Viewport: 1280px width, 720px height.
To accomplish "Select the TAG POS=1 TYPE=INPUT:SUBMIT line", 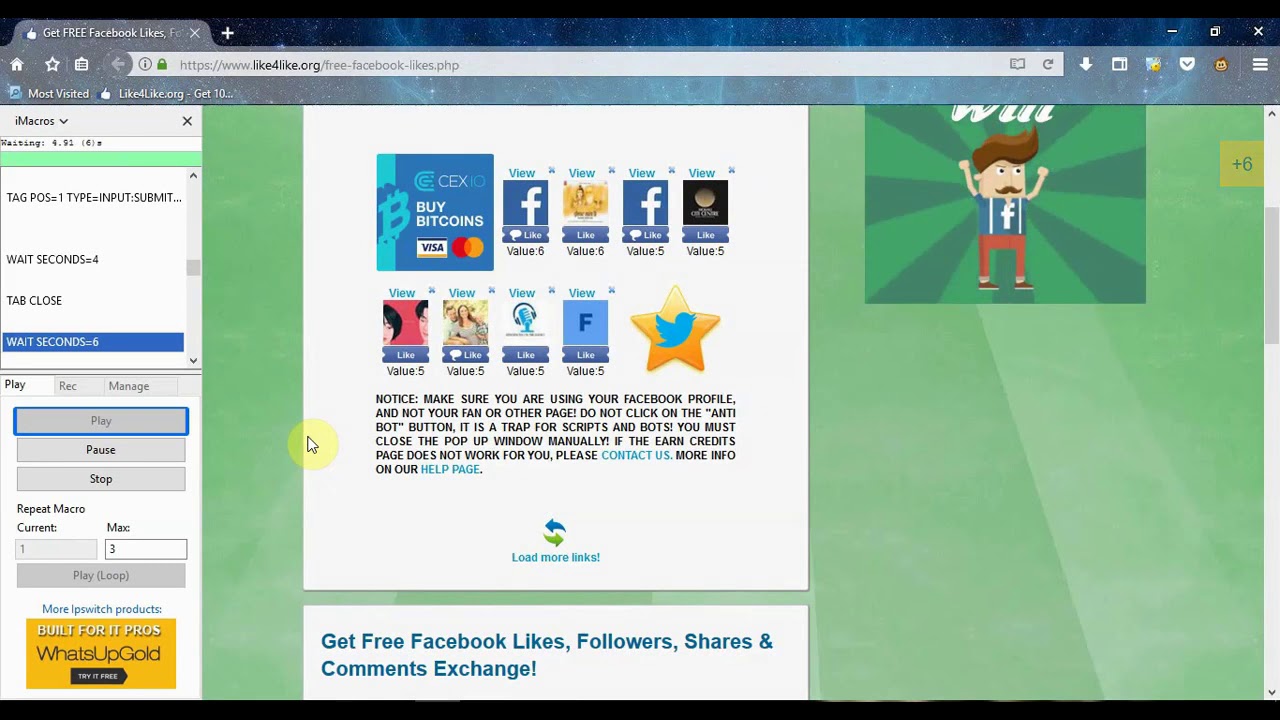I will pyautogui.click(x=93, y=197).
